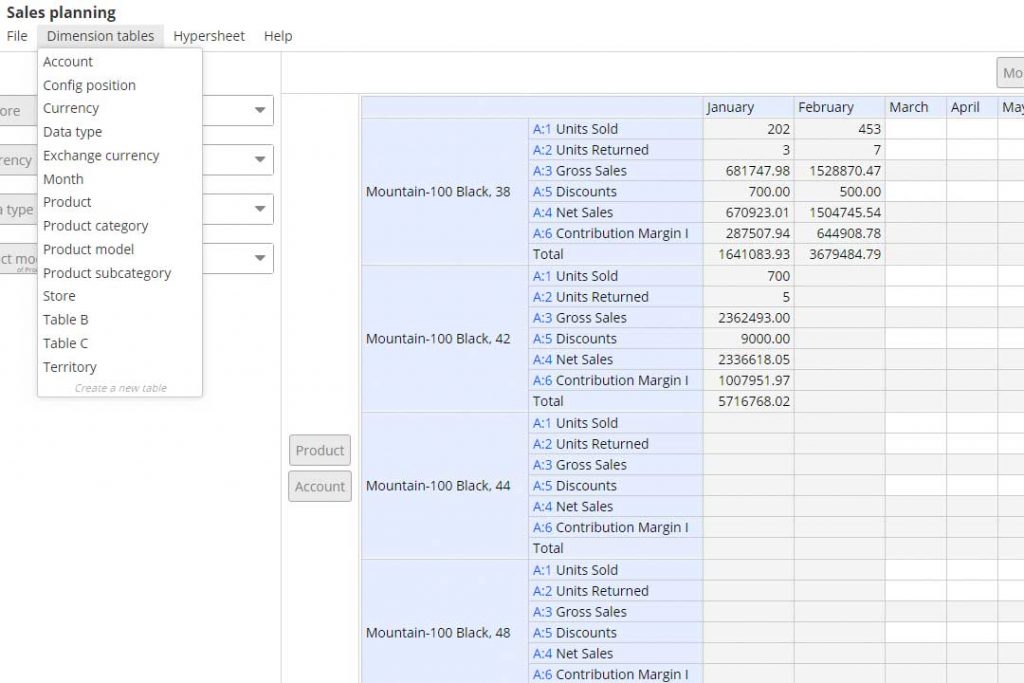Viewport: 1024px width, 683px height.
Task: Click the Account dimension button
Action: 320,486
